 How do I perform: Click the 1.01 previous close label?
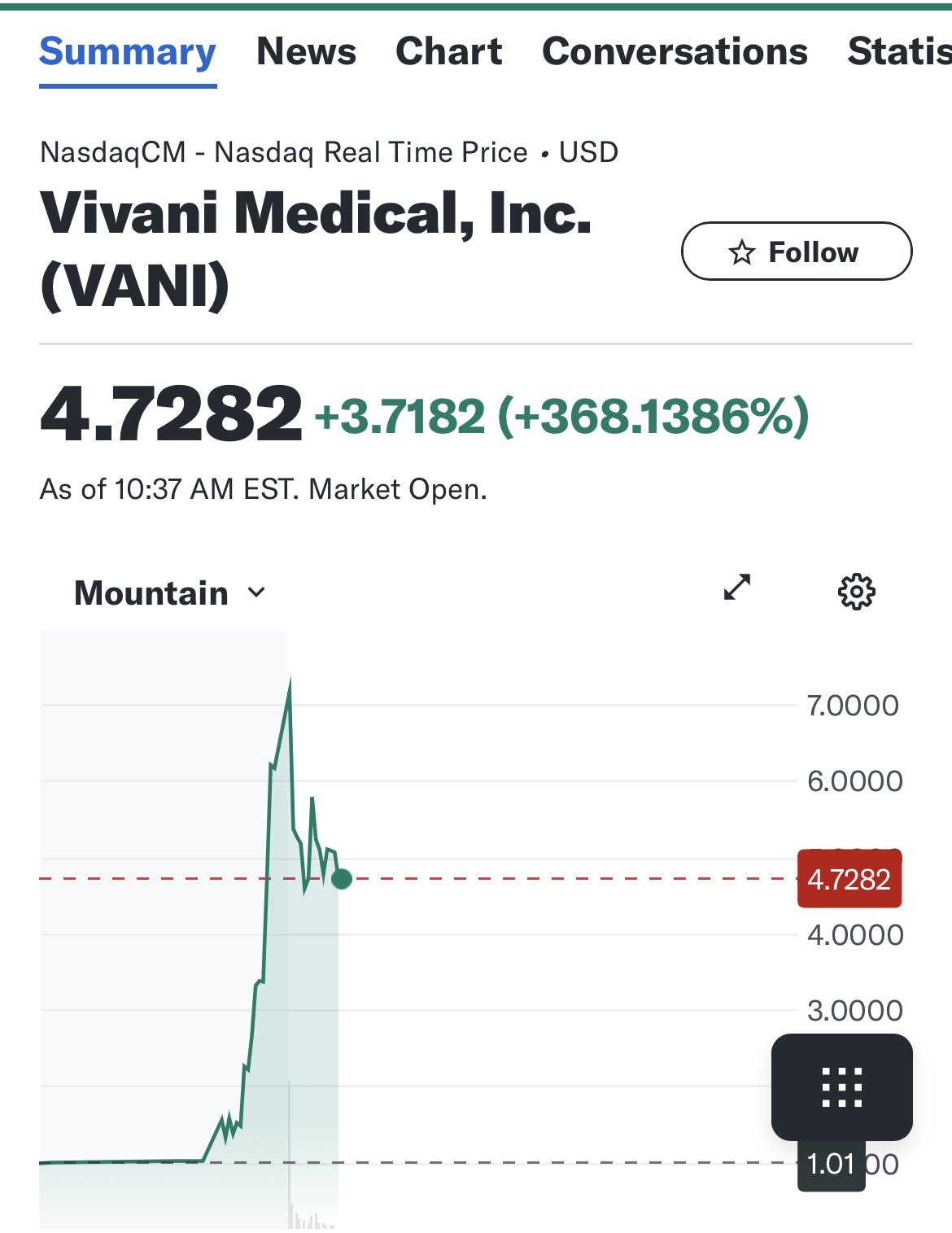point(831,1164)
